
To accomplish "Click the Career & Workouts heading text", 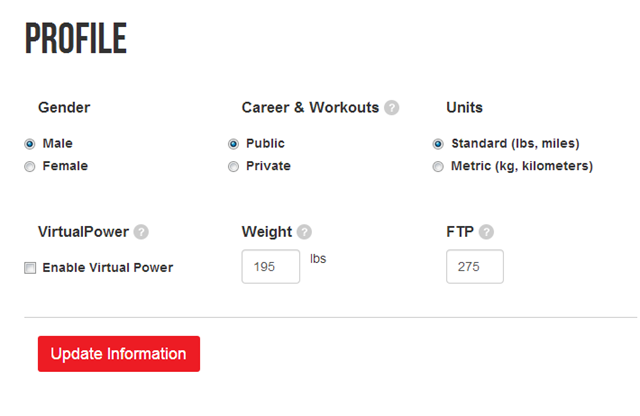I will point(310,108).
